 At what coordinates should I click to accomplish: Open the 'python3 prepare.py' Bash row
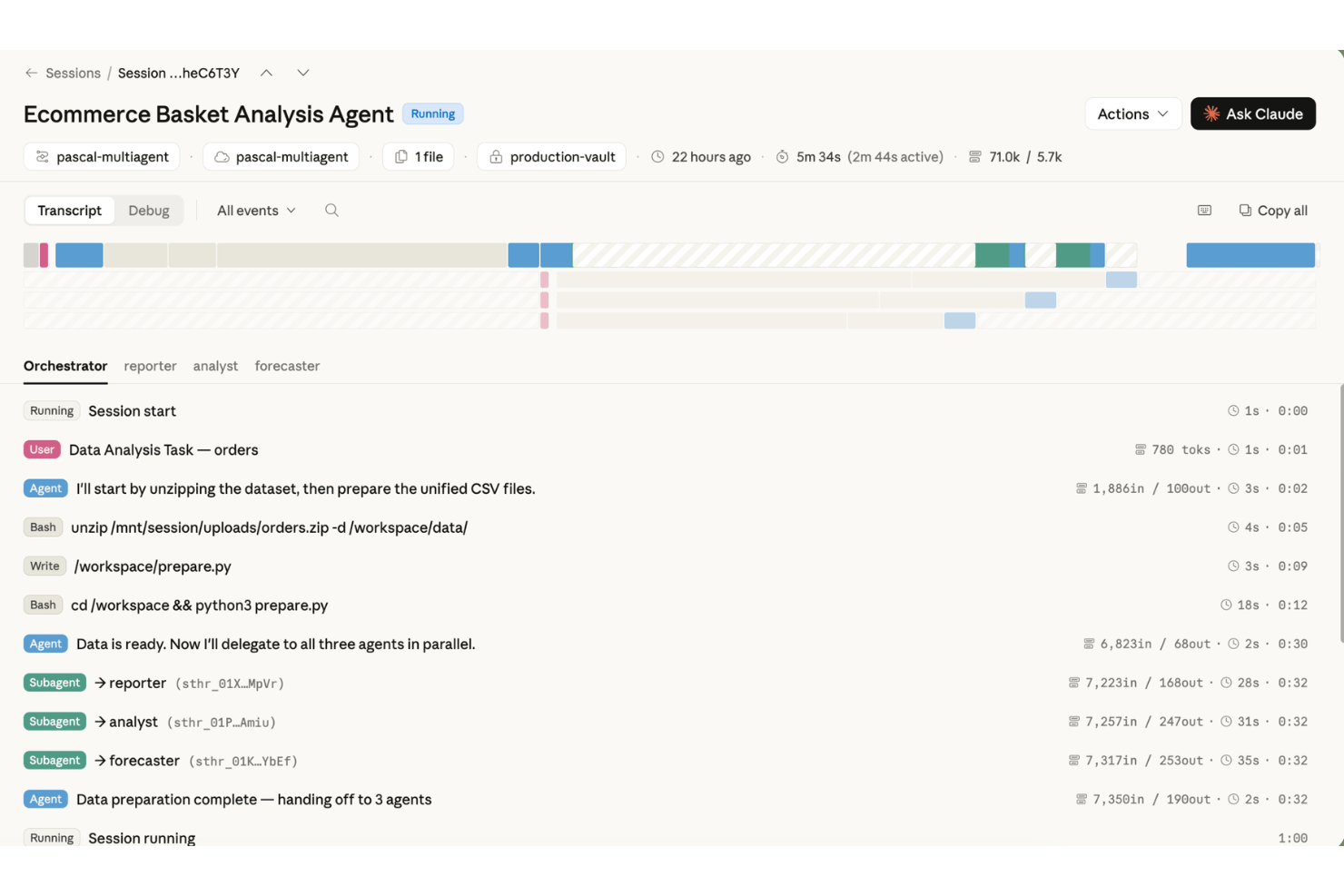pyautogui.click(x=666, y=606)
